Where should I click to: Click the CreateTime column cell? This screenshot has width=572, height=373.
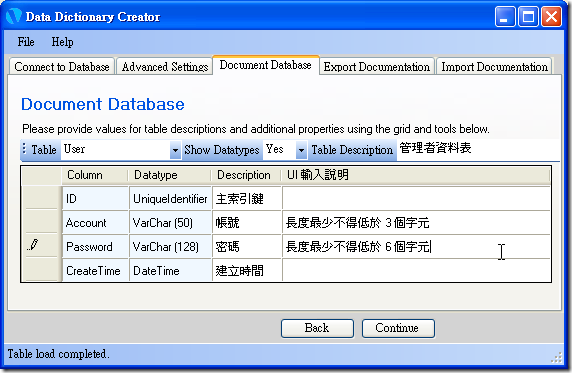pyautogui.click(x=96, y=270)
